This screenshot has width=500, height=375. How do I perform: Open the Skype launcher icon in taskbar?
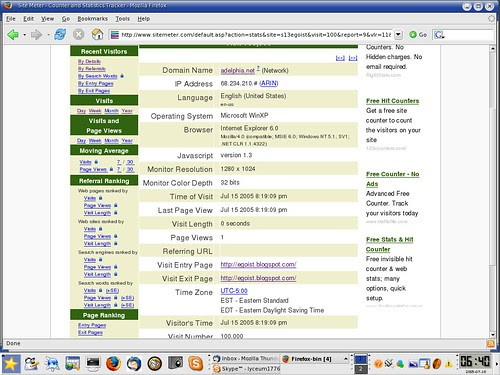pyautogui.click(x=196, y=363)
